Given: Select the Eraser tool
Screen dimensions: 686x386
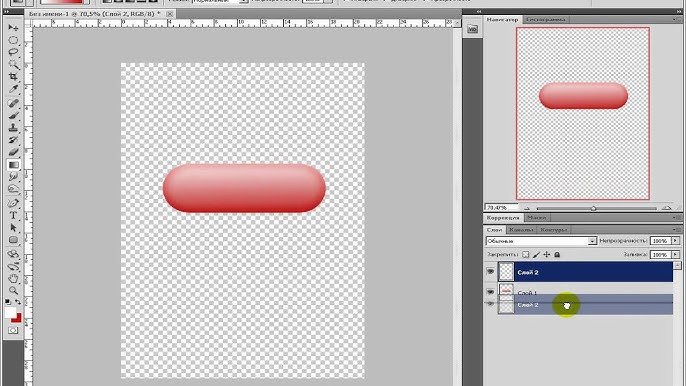Looking at the screenshot, I should tap(13, 152).
